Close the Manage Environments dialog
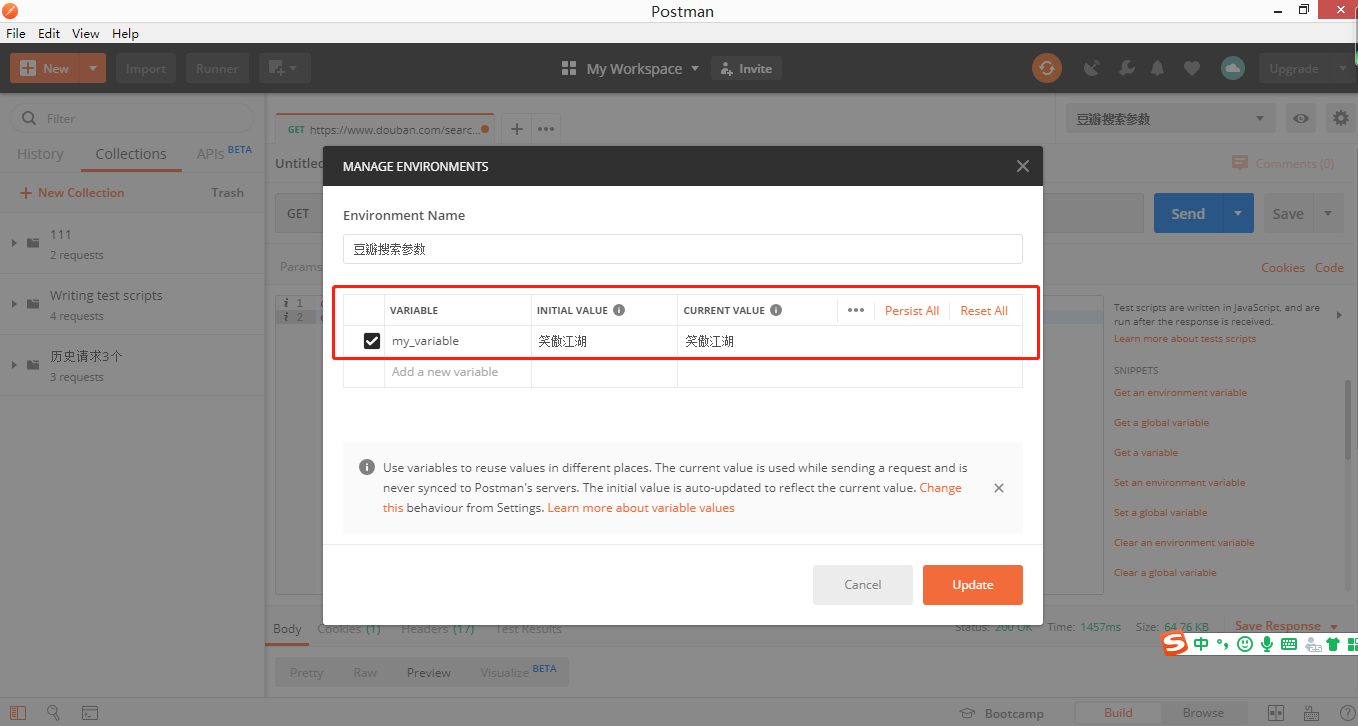Viewport: 1358px width, 726px height. 1022,166
